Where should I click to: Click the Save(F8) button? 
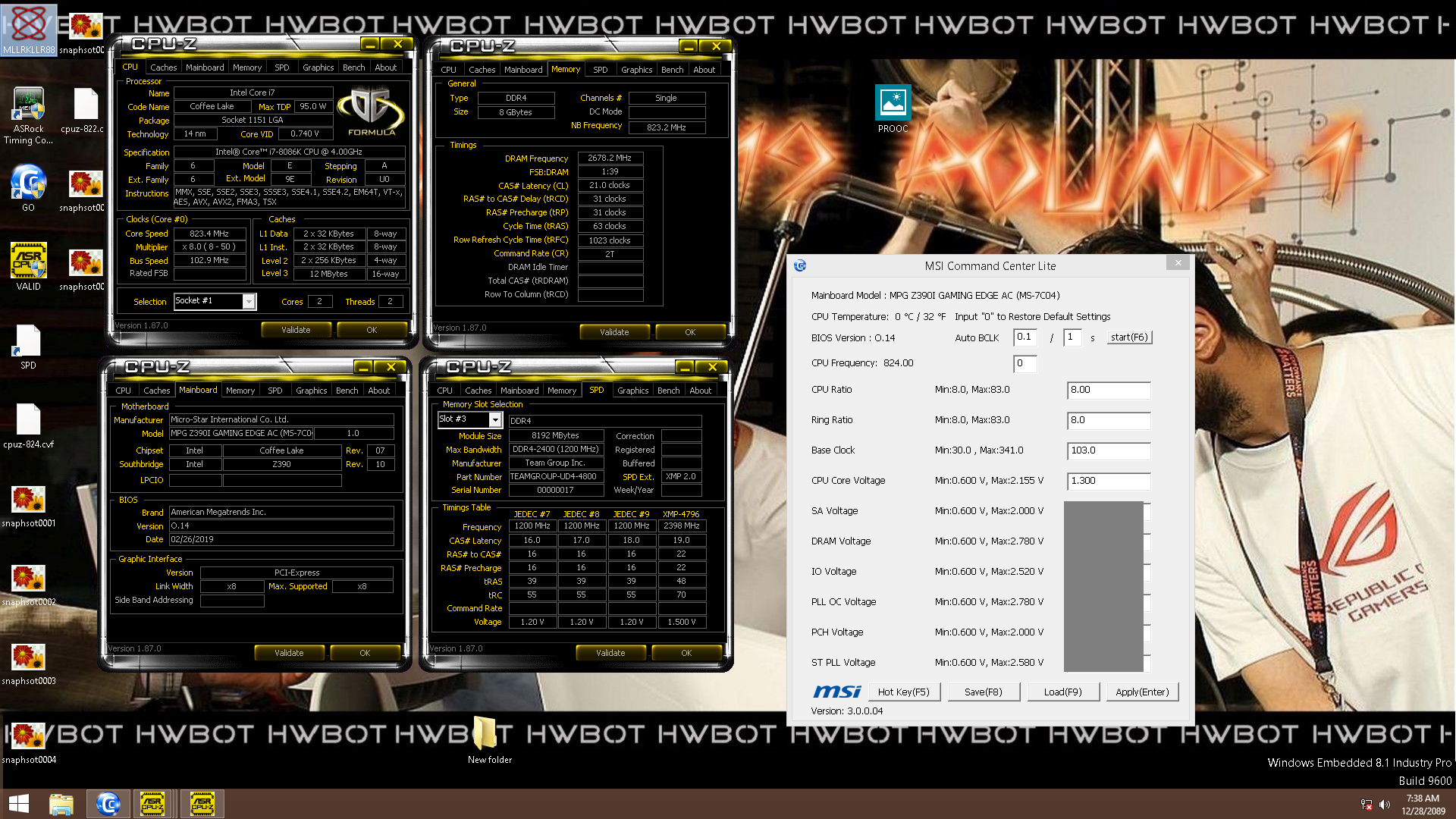point(984,692)
